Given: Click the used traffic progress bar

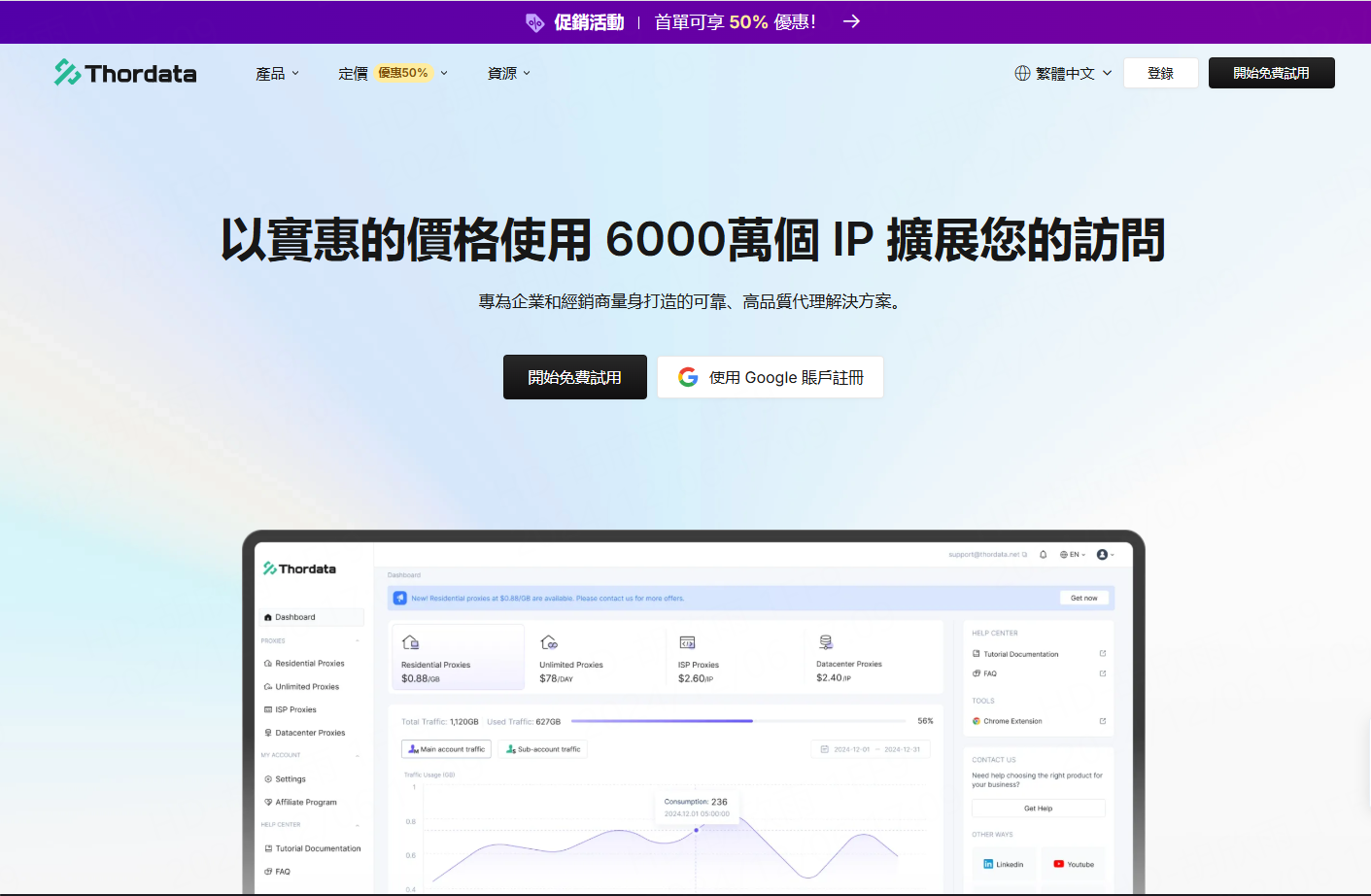Looking at the screenshot, I should [739, 721].
